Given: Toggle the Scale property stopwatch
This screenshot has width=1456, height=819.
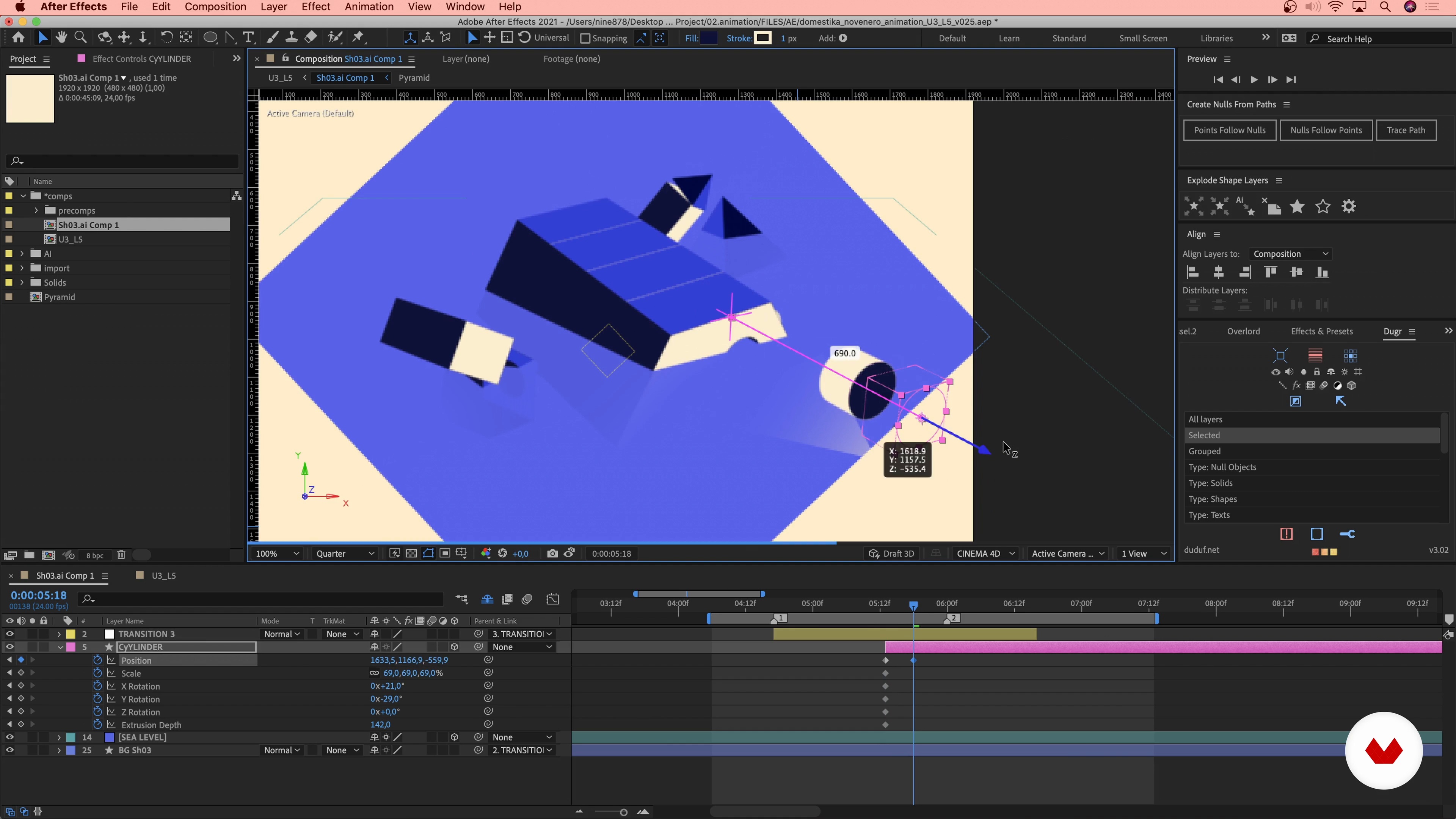Looking at the screenshot, I should click(x=97, y=673).
